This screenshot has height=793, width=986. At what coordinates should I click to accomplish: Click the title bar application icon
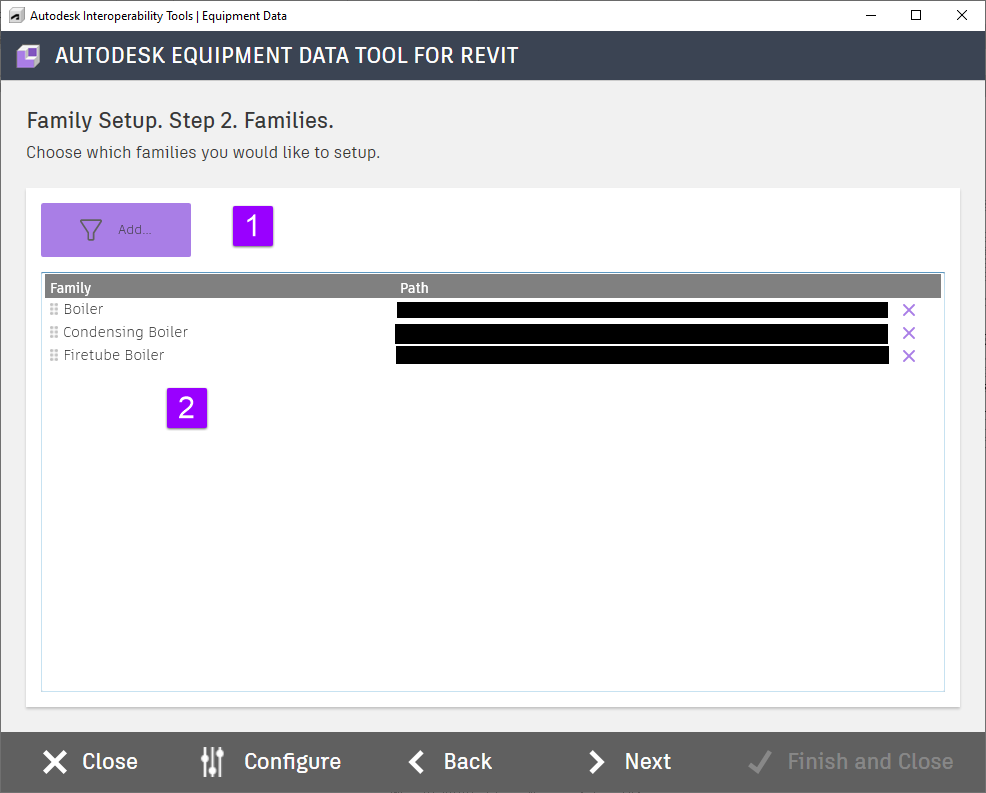pyautogui.click(x=17, y=16)
